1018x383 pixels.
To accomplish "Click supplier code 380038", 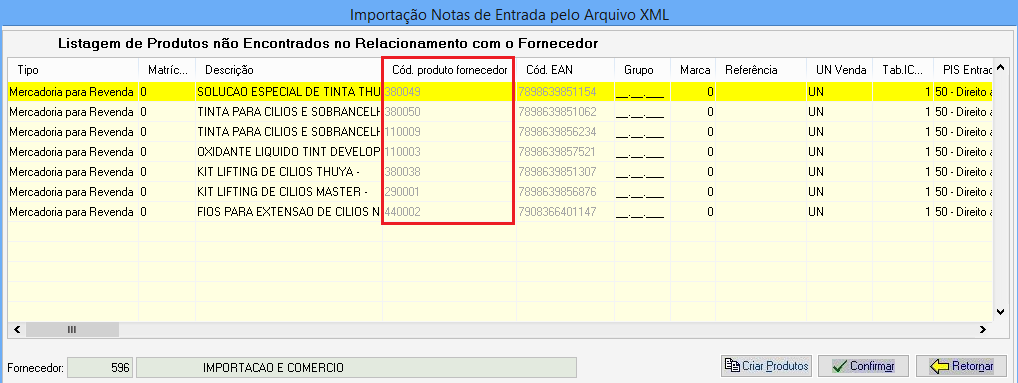I will (x=403, y=172).
